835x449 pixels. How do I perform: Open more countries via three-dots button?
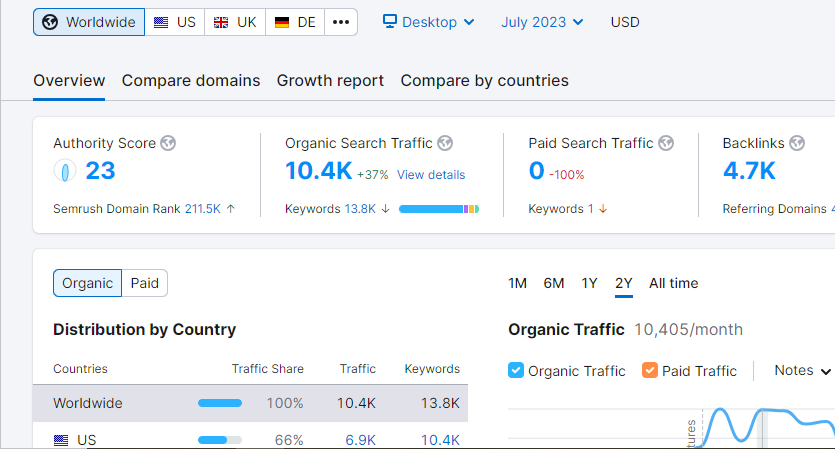(x=341, y=22)
